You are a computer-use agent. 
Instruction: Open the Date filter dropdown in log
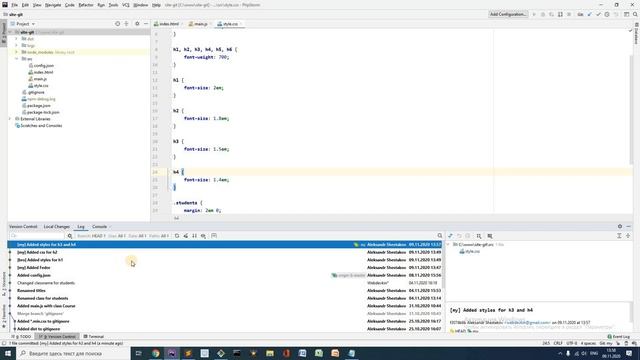(137, 236)
